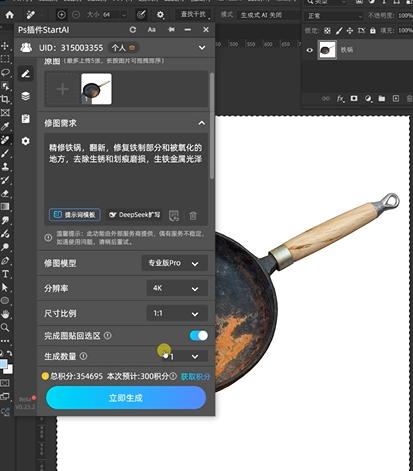Screen dimensions: 413x471
Task: Select the Lasso tool
Action: pos(5,72)
